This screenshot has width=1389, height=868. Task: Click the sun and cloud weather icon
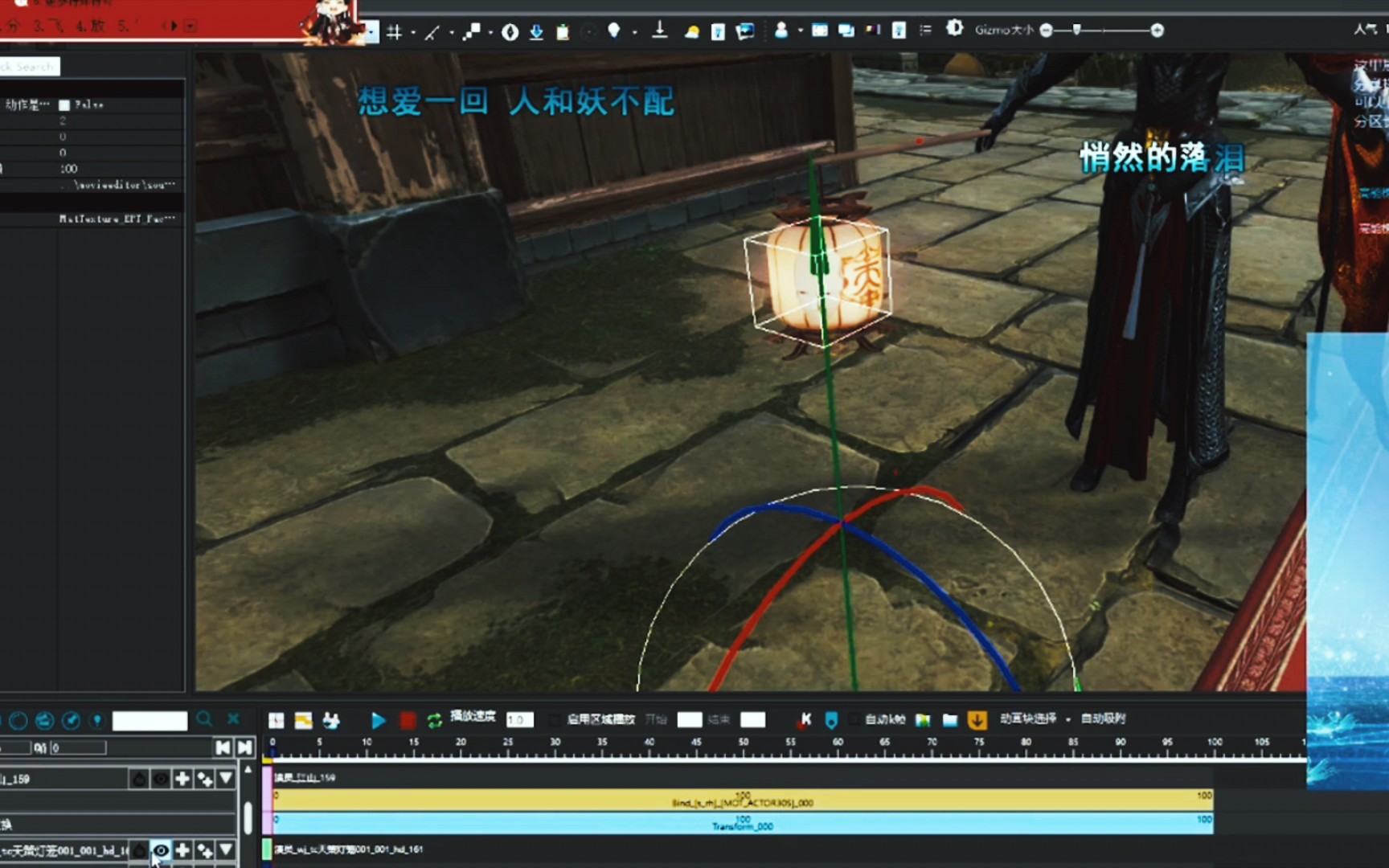pyautogui.click(x=691, y=32)
